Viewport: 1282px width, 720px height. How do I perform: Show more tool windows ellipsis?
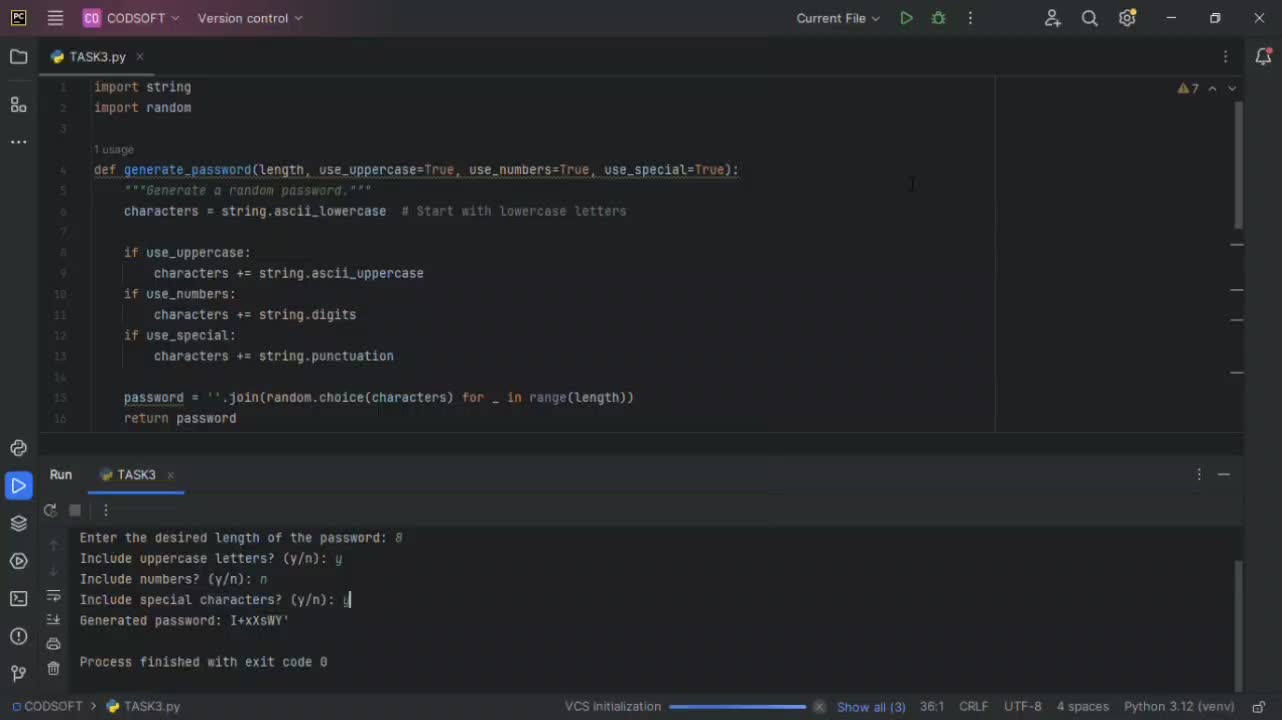(x=18, y=143)
